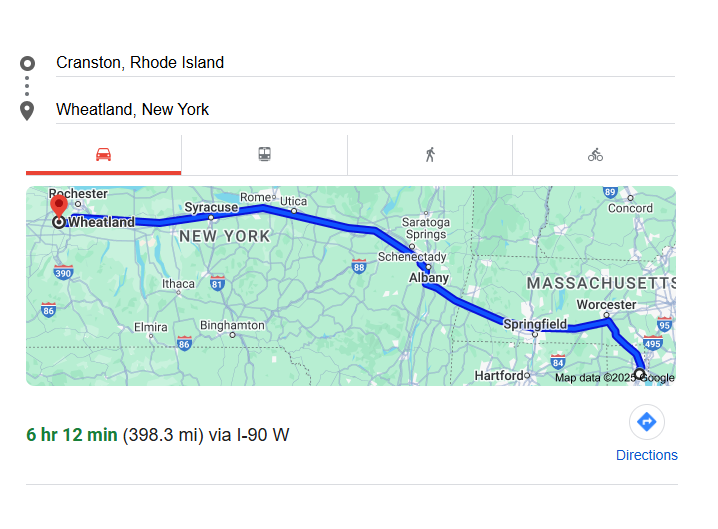
Task: Click the Syracuse label on the map
Action: click(211, 208)
